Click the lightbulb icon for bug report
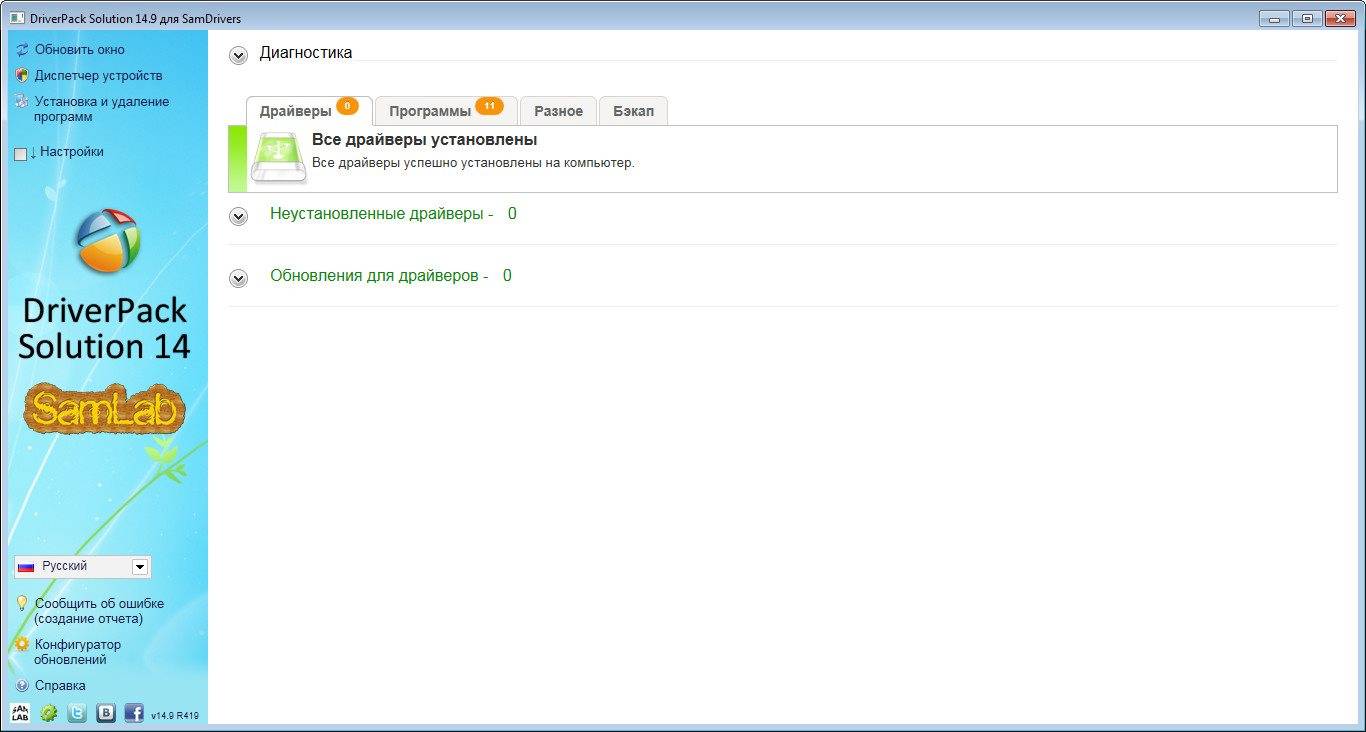Viewport: 1366px width, 732px height. point(22,603)
